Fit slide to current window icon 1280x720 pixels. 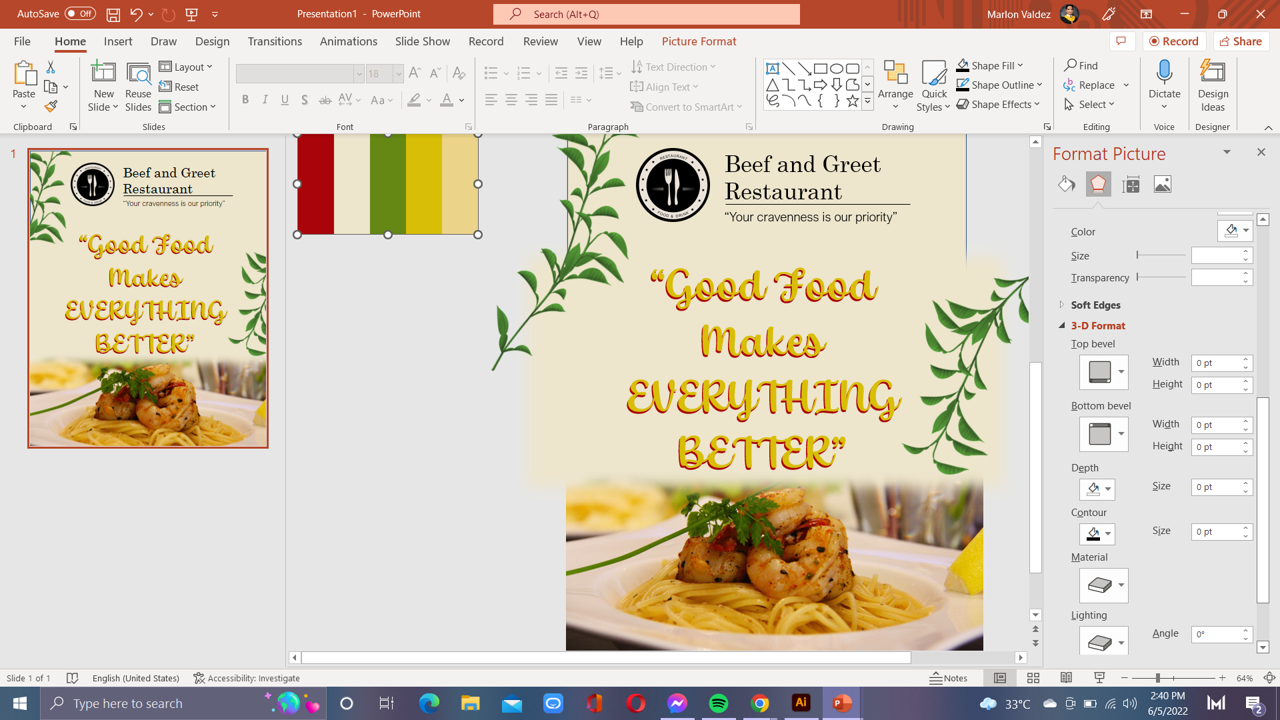[1269, 678]
